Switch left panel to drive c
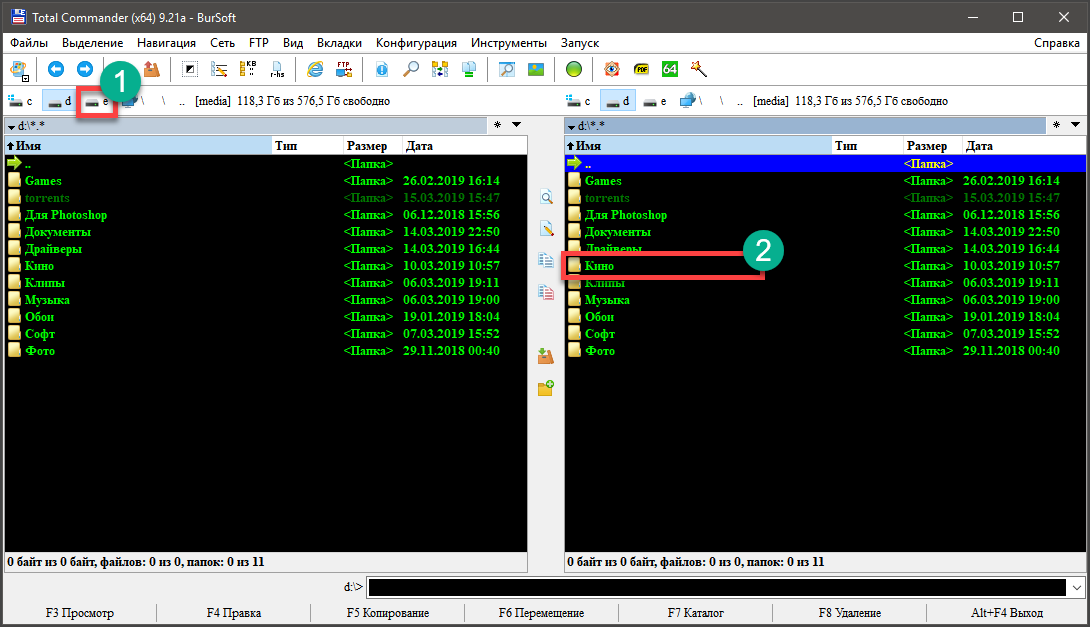 click(x=21, y=101)
